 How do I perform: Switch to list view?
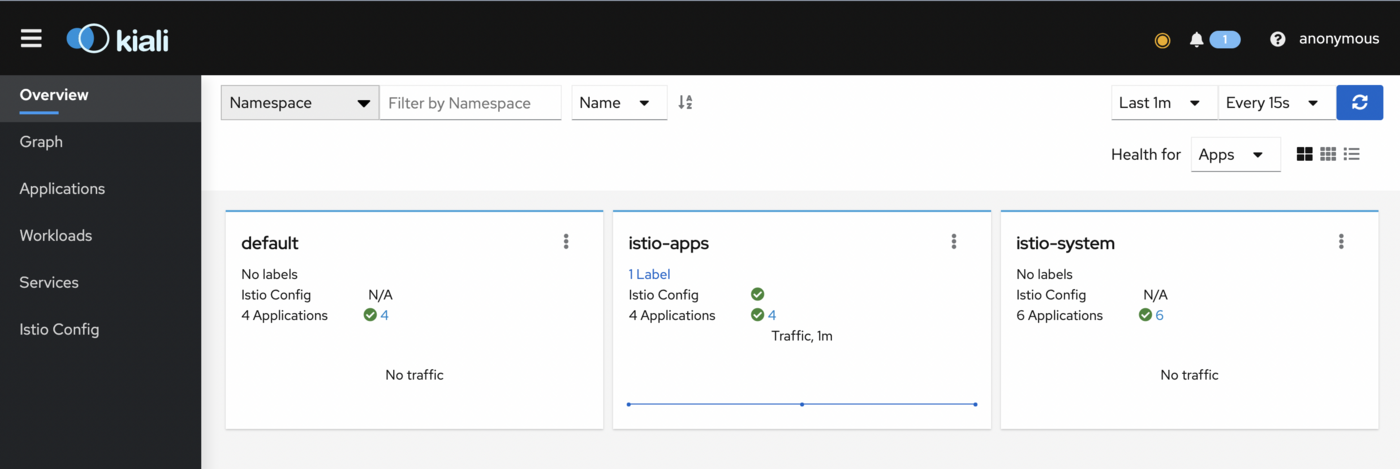1352,155
